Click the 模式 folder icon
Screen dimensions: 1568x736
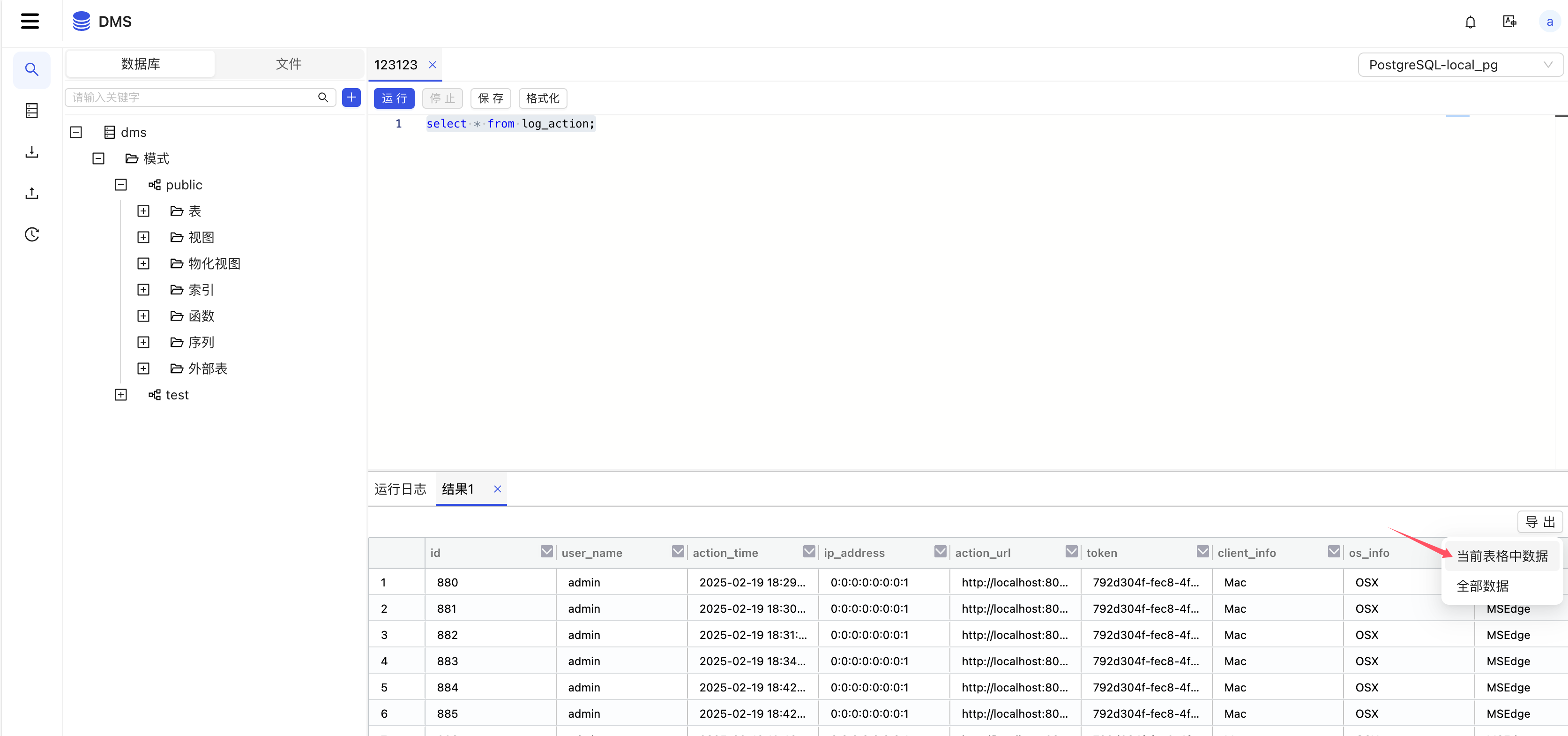tap(132, 158)
